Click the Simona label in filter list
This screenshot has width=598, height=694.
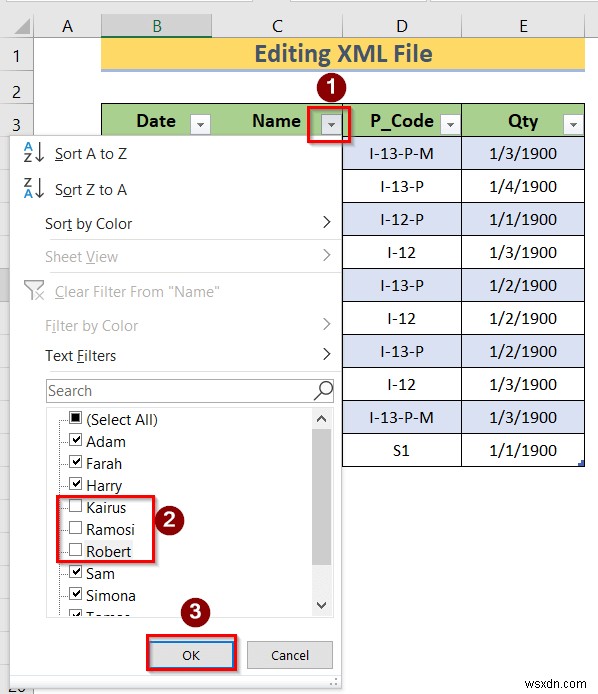click(111, 595)
